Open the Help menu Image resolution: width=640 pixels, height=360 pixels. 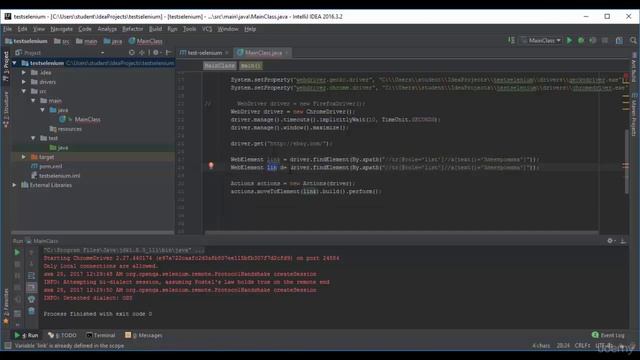(x=250, y=29)
